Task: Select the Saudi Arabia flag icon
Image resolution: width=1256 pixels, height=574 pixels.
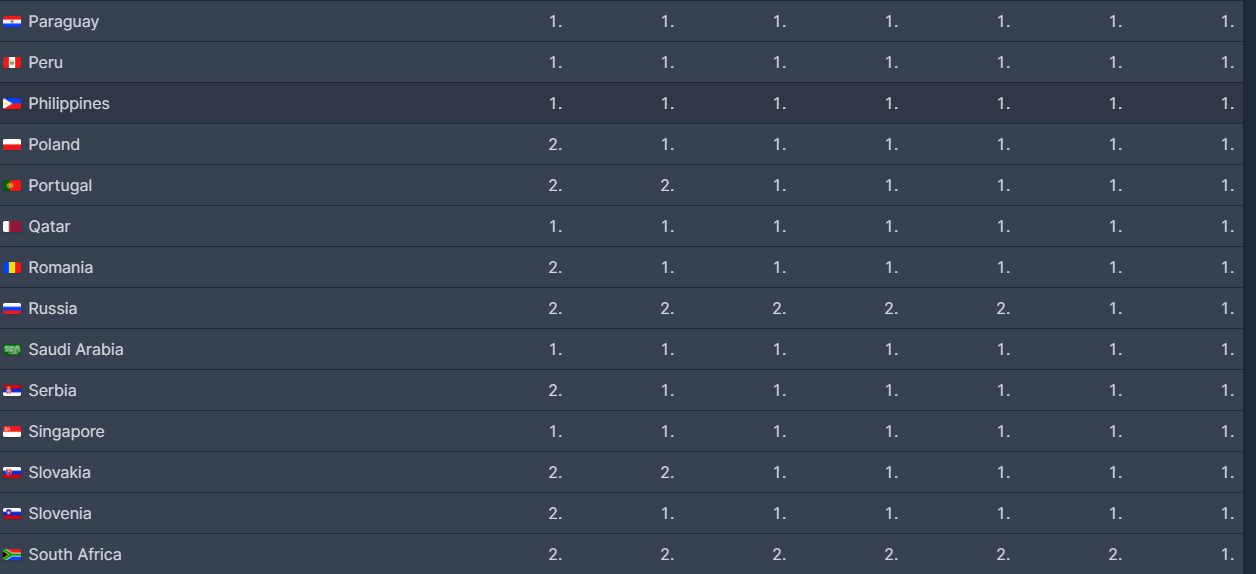Action: click(12, 349)
